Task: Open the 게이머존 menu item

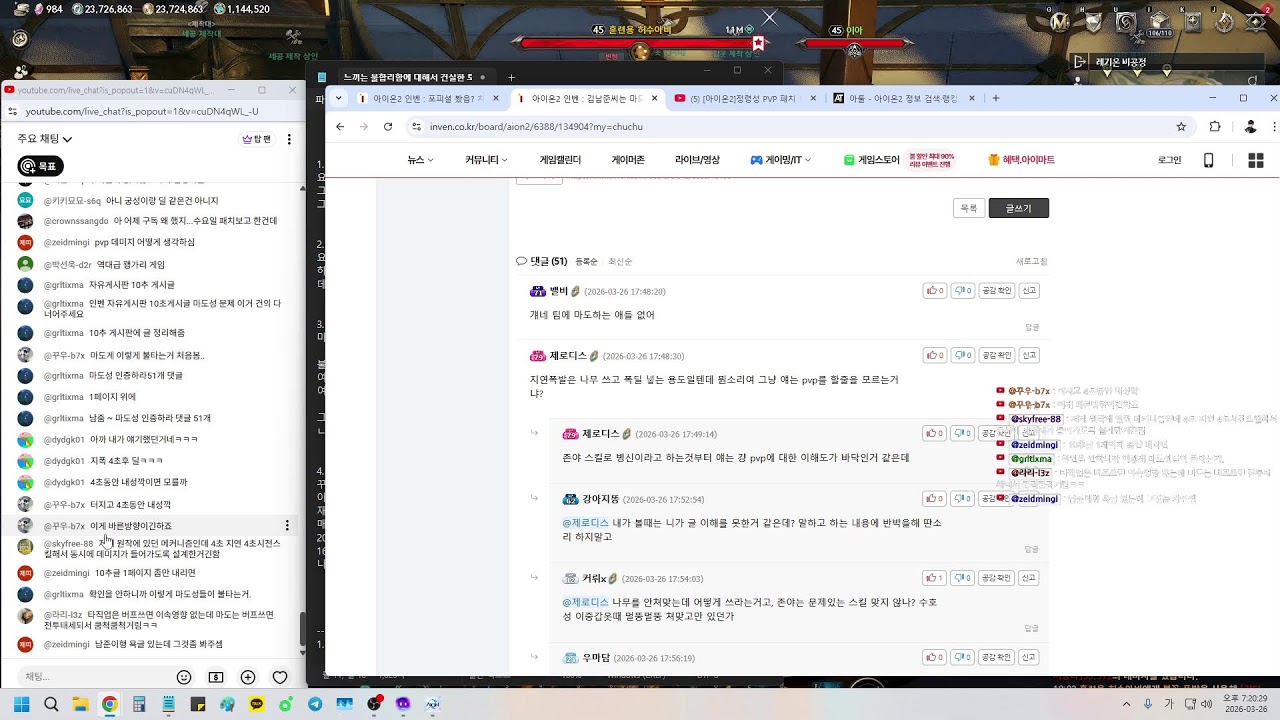Action: coord(628,160)
